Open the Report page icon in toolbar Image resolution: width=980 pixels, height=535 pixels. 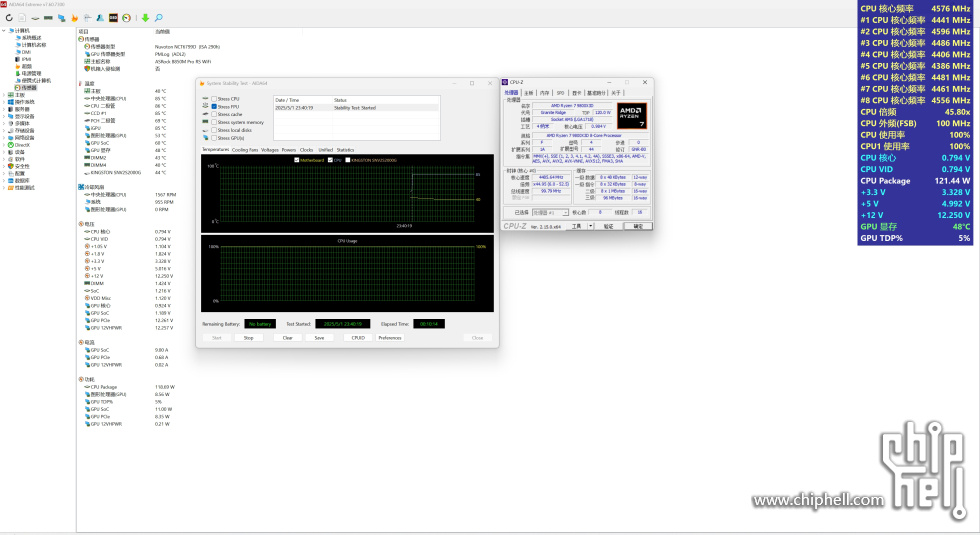pos(22,18)
